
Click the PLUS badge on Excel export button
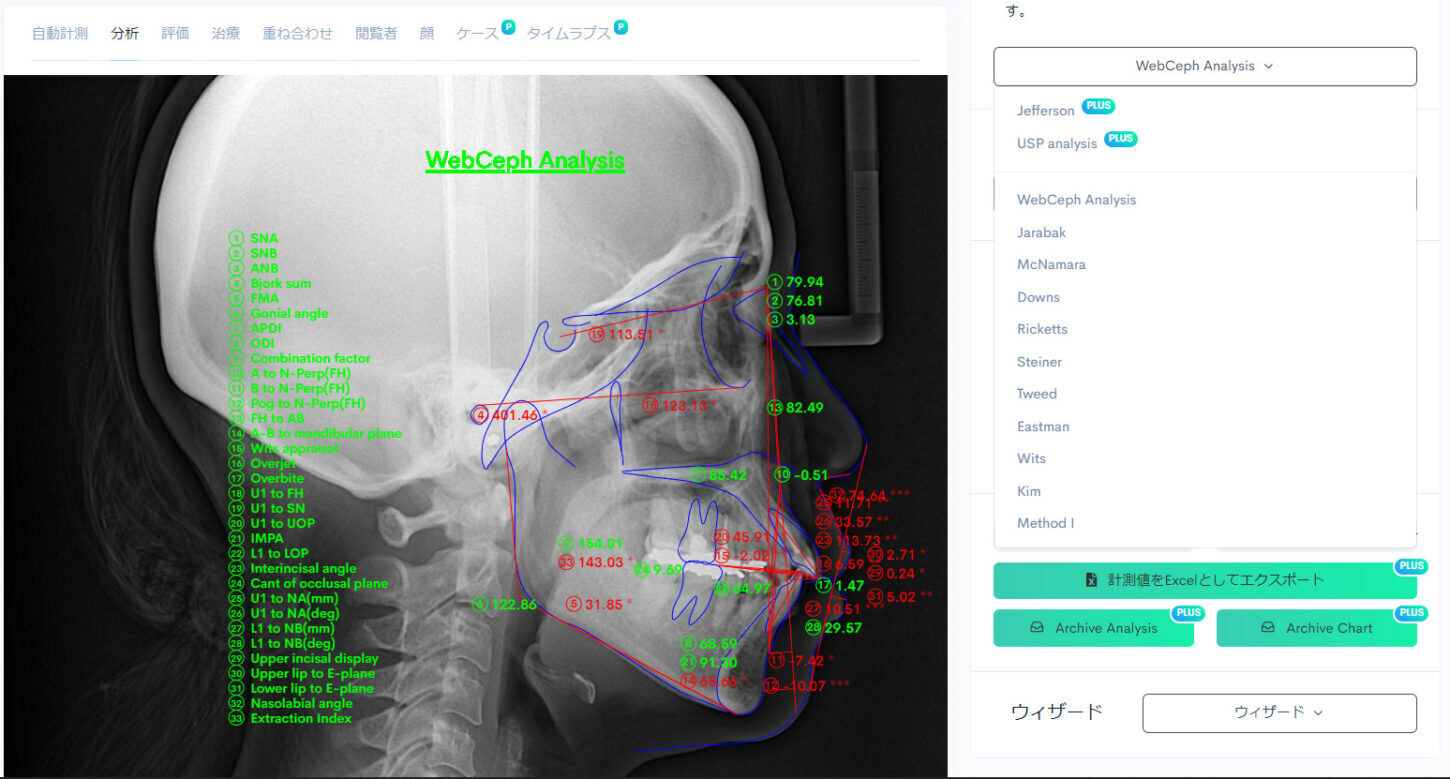pos(1412,566)
